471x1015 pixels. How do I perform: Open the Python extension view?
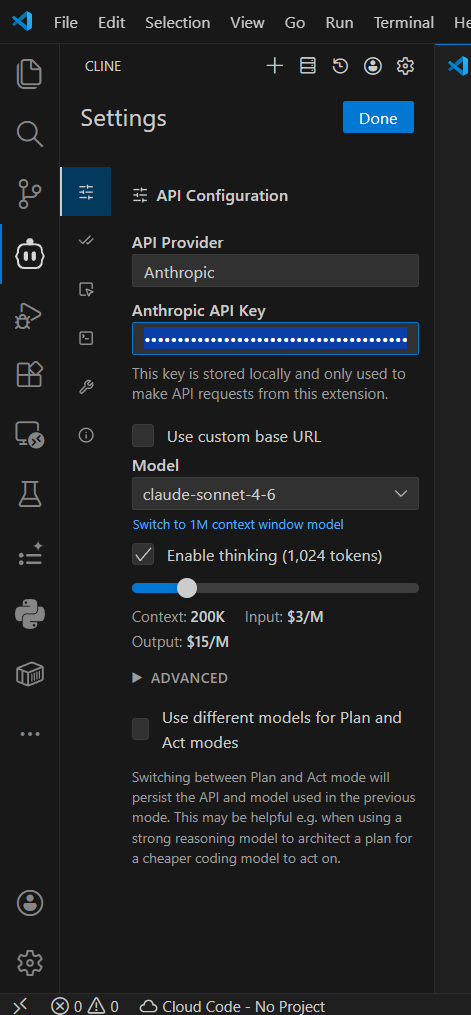30,614
